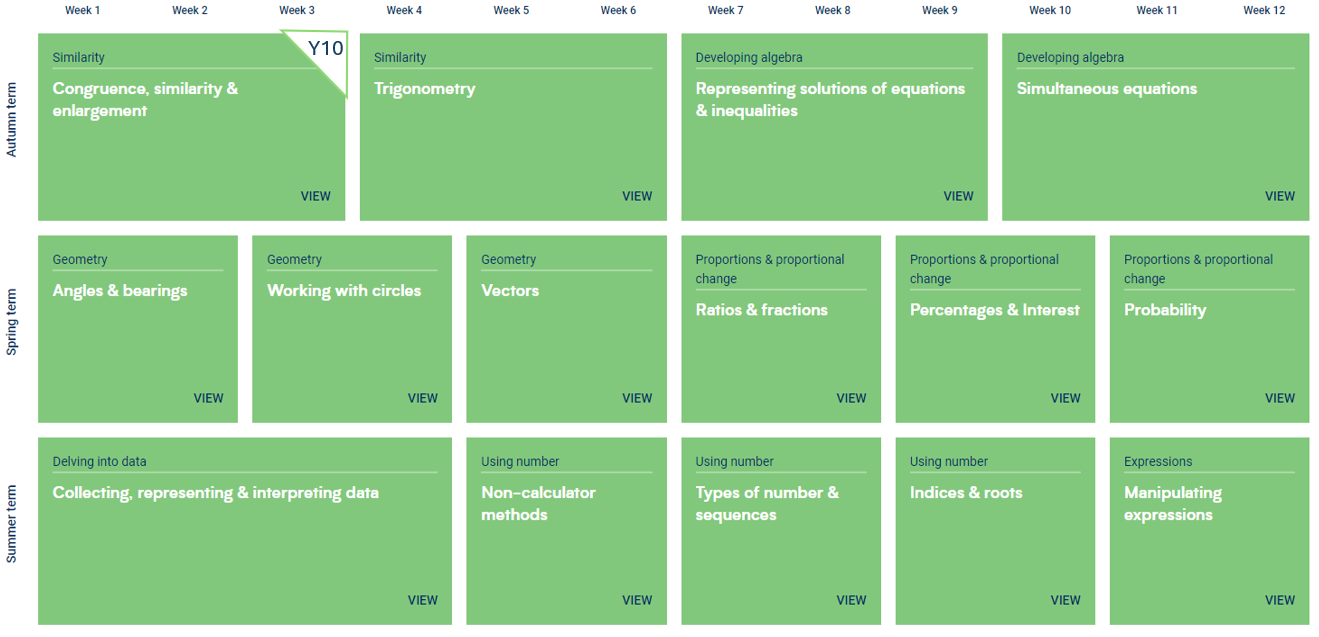View Collecting, representing & interpreting data unit

[x=423, y=600]
